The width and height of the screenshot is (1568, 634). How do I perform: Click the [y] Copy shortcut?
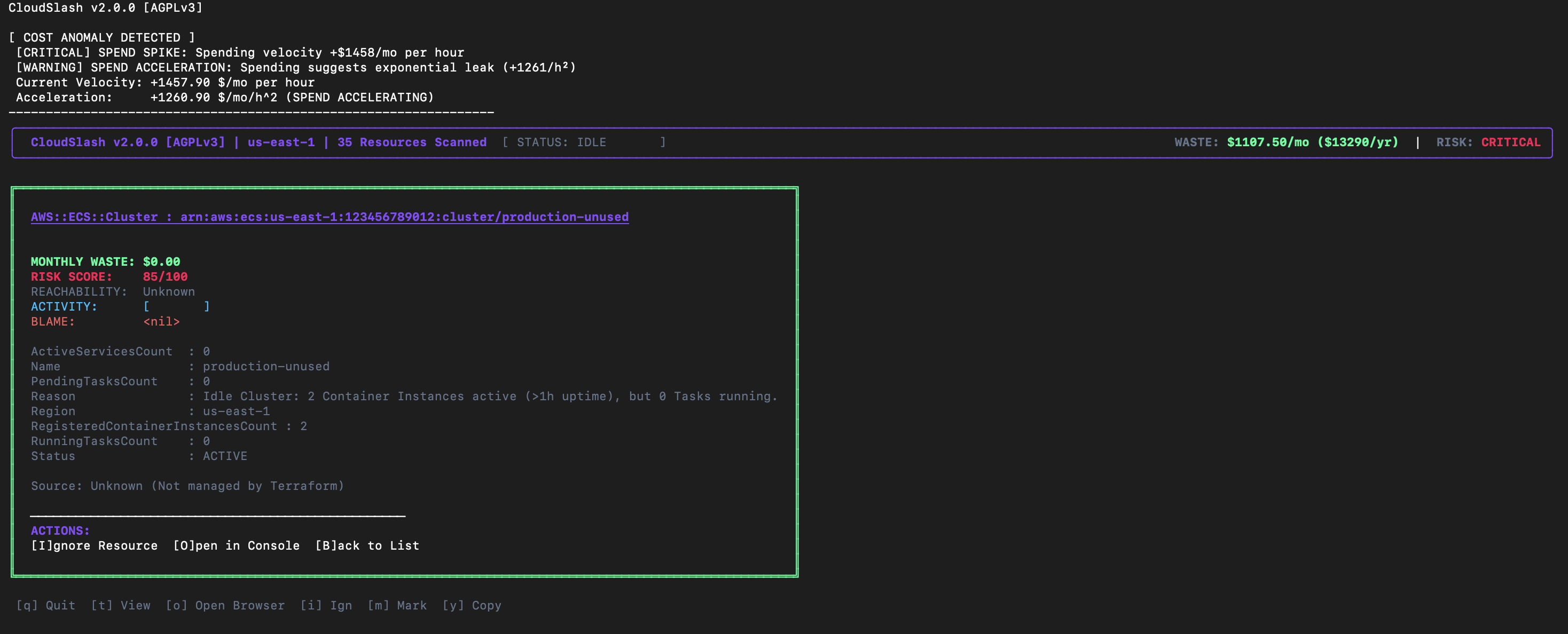(x=472, y=605)
